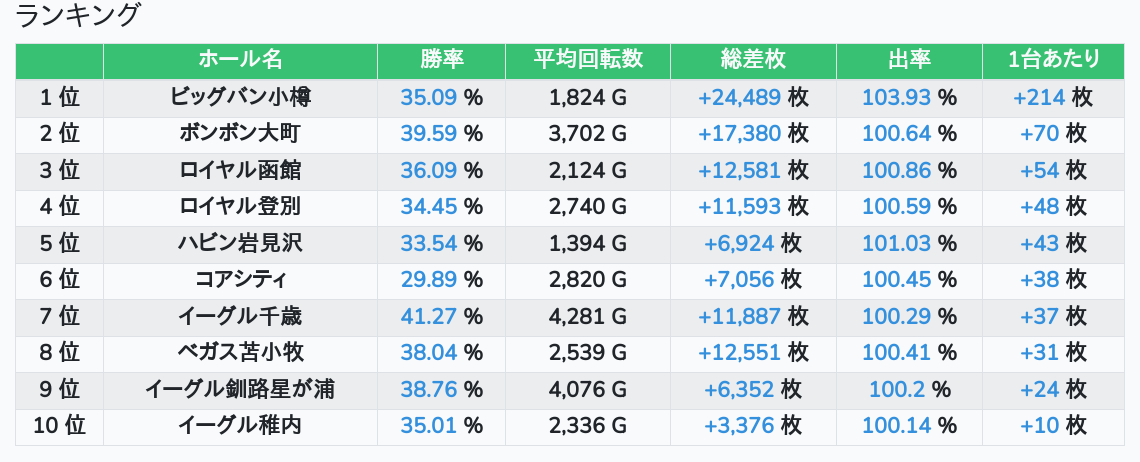
Task: Click the ランキング section heading
Action: tap(78, 16)
